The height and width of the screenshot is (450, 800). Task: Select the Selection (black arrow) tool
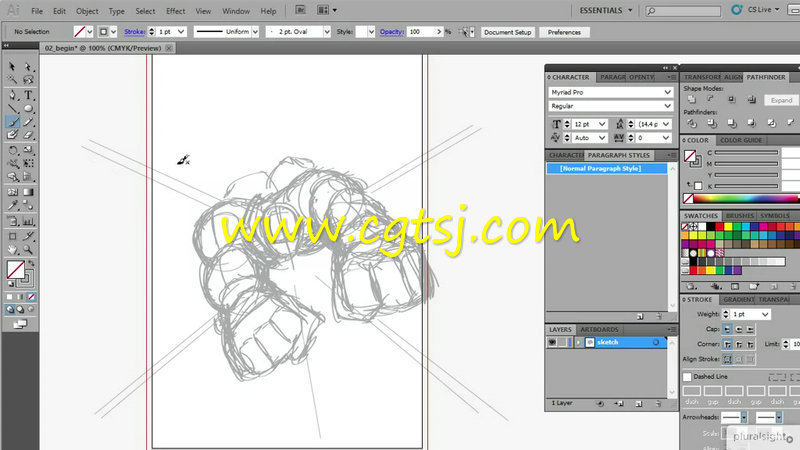(x=12, y=67)
